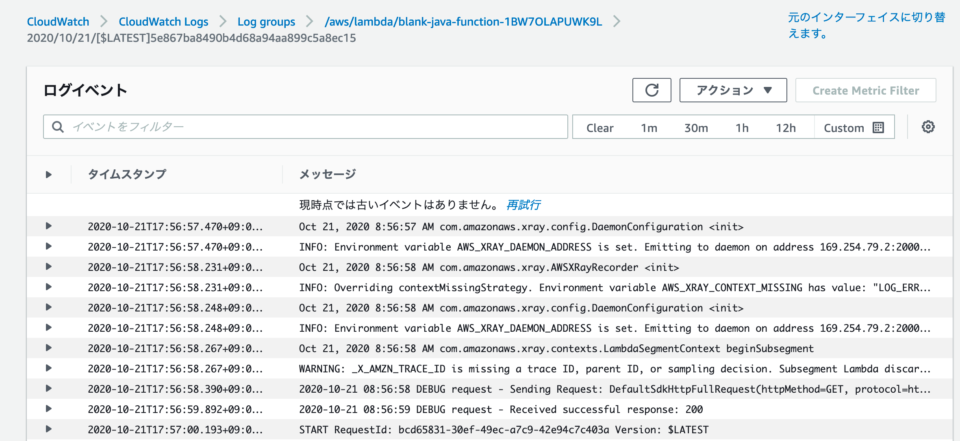Click the 再試行 retry link

[x=523, y=205]
